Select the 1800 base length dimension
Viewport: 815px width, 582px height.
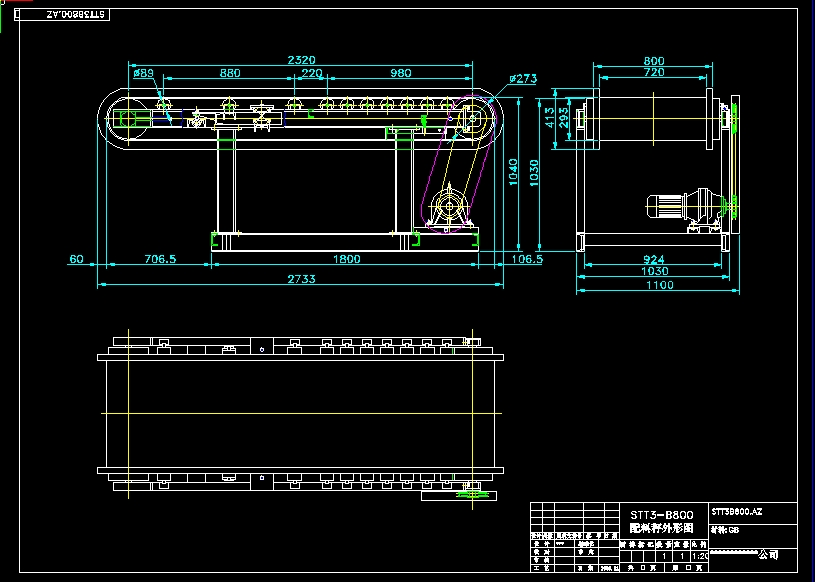346,259
